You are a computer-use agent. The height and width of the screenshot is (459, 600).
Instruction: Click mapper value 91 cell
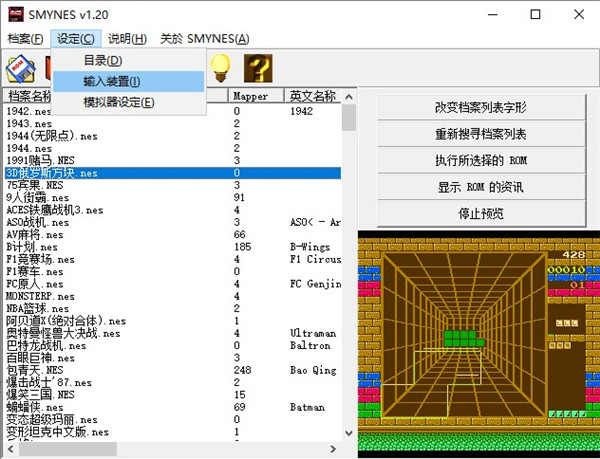click(239, 197)
